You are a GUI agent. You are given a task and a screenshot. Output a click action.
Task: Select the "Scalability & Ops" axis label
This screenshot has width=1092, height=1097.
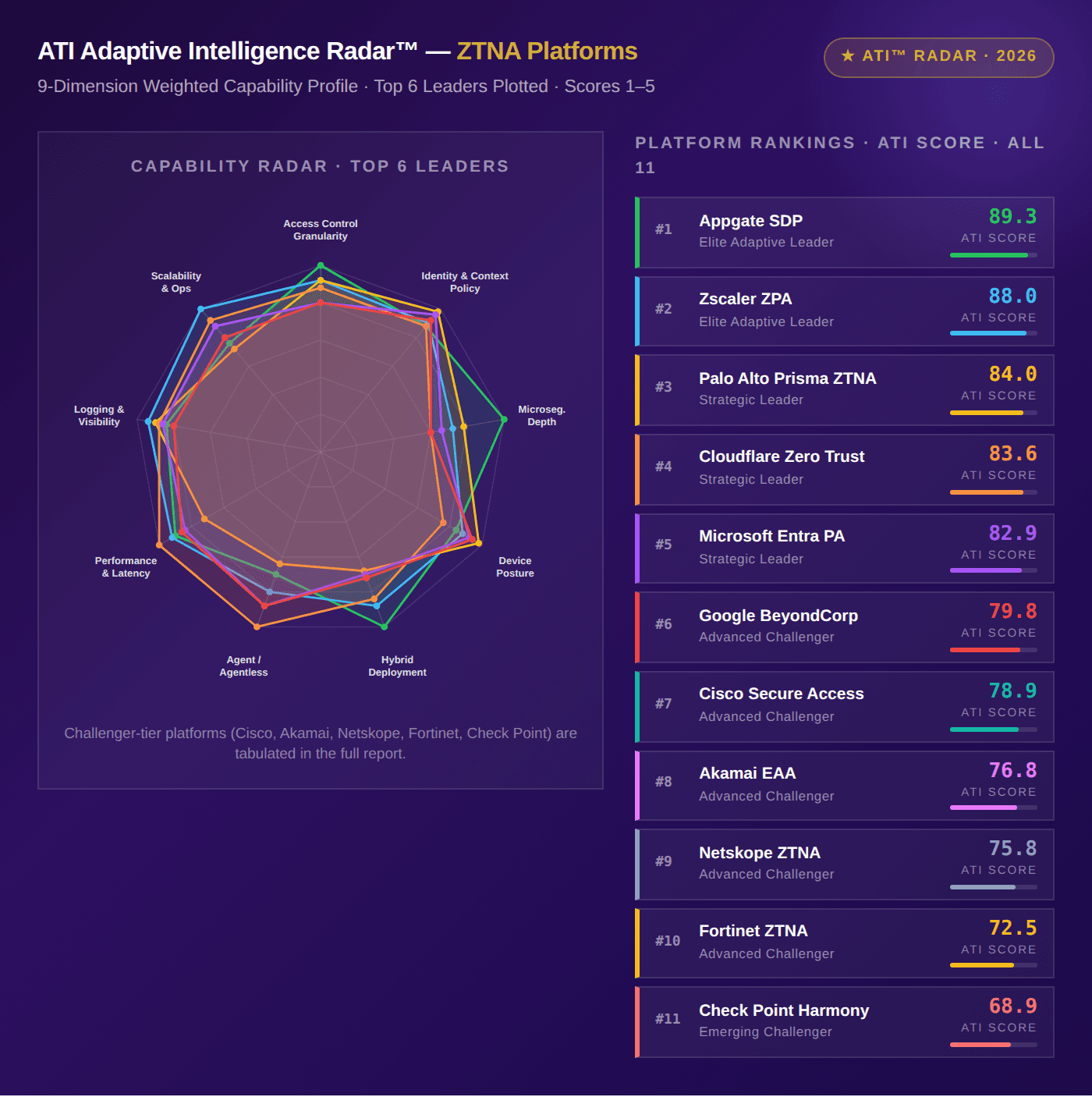[x=176, y=282]
